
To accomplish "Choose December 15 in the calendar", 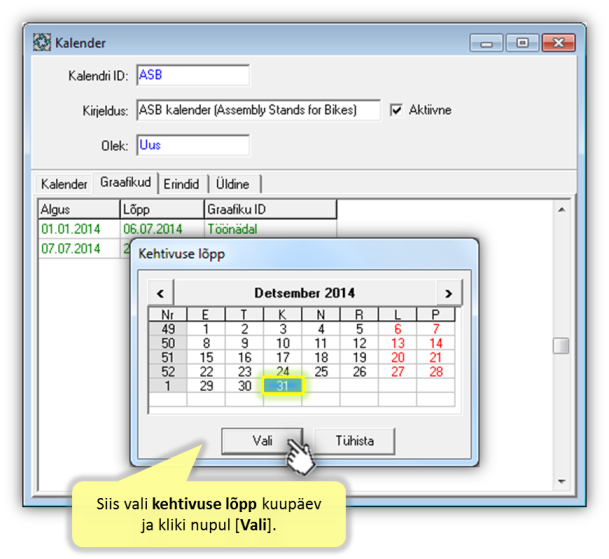I will tap(206, 357).
